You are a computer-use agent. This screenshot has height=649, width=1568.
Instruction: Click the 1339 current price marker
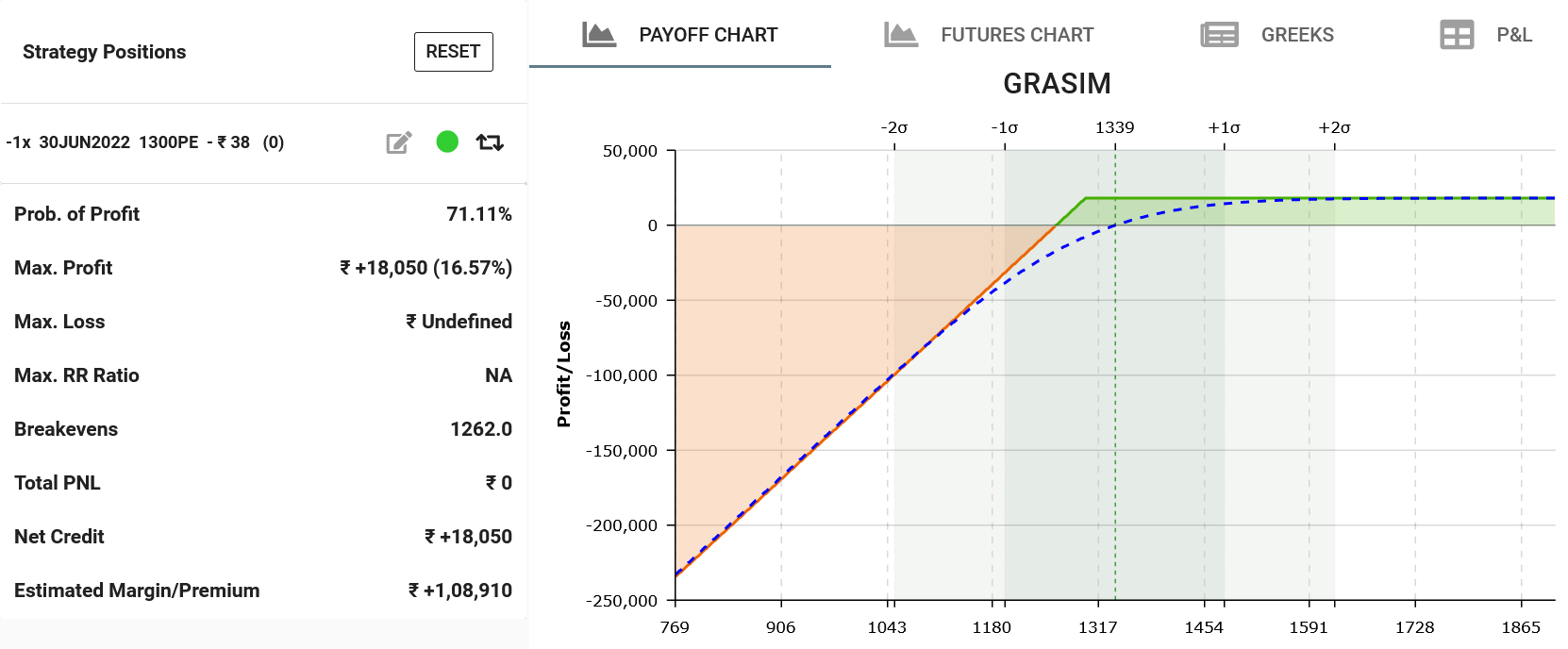(x=1114, y=127)
